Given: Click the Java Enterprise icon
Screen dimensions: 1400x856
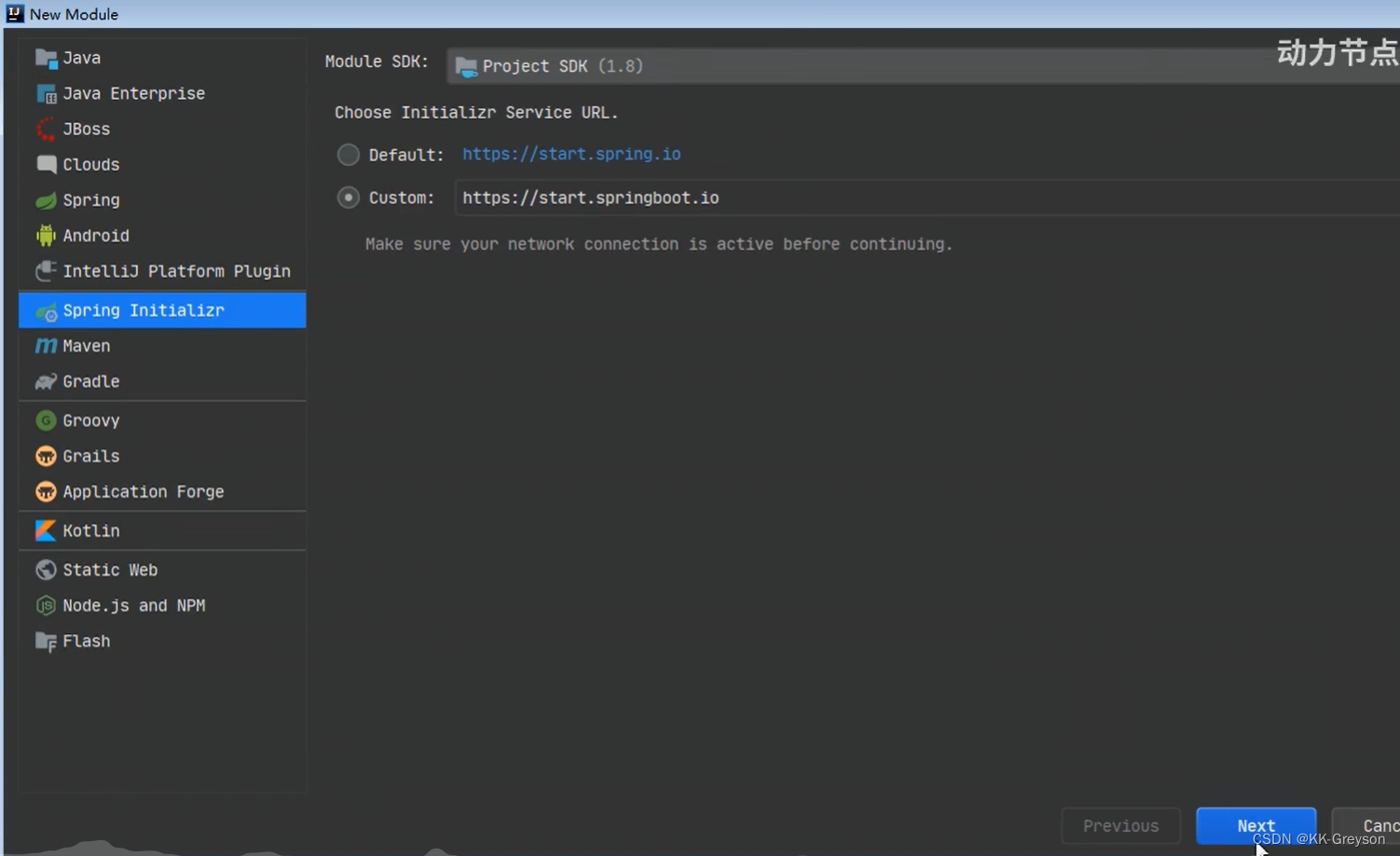Looking at the screenshot, I should [x=46, y=93].
